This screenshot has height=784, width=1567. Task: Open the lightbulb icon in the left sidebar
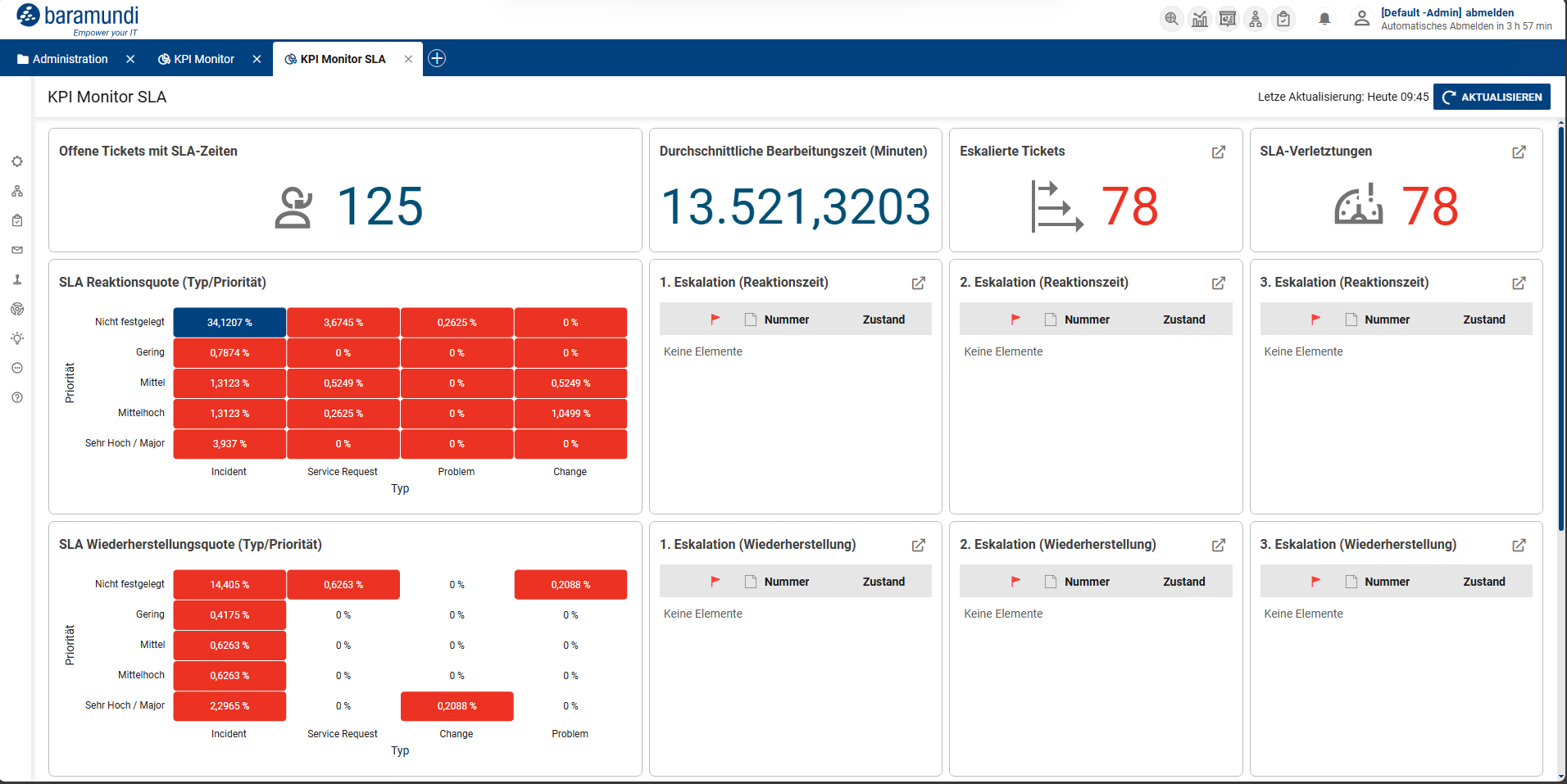(16, 338)
